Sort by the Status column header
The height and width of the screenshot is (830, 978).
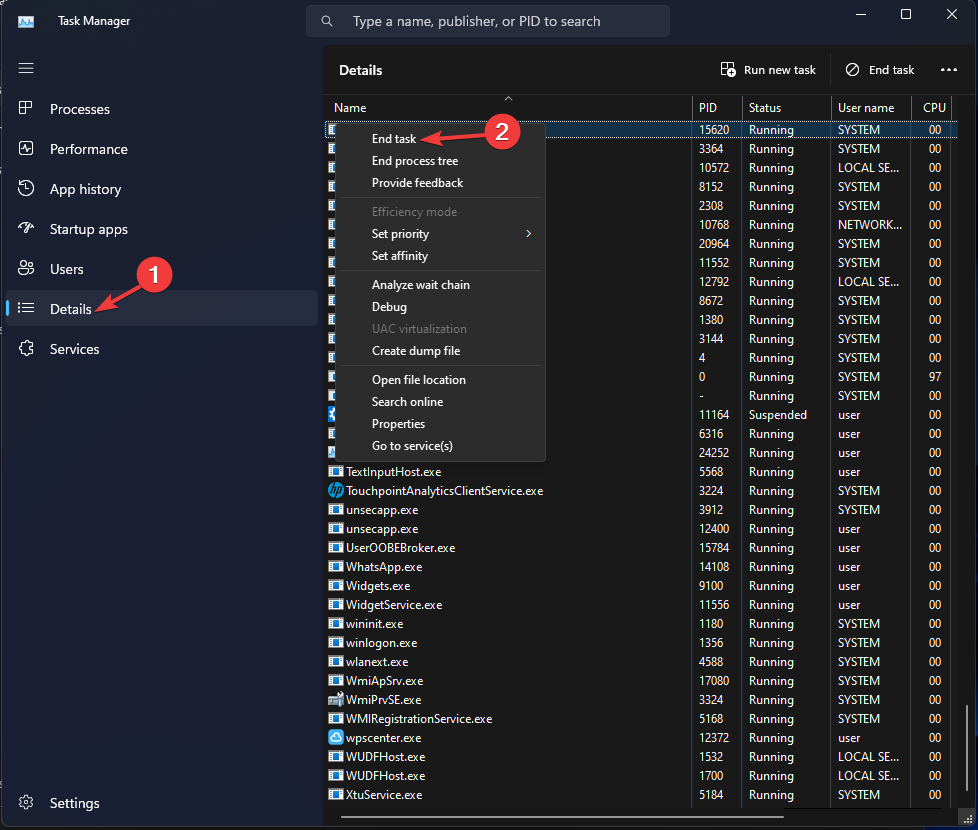(x=786, y=107)
